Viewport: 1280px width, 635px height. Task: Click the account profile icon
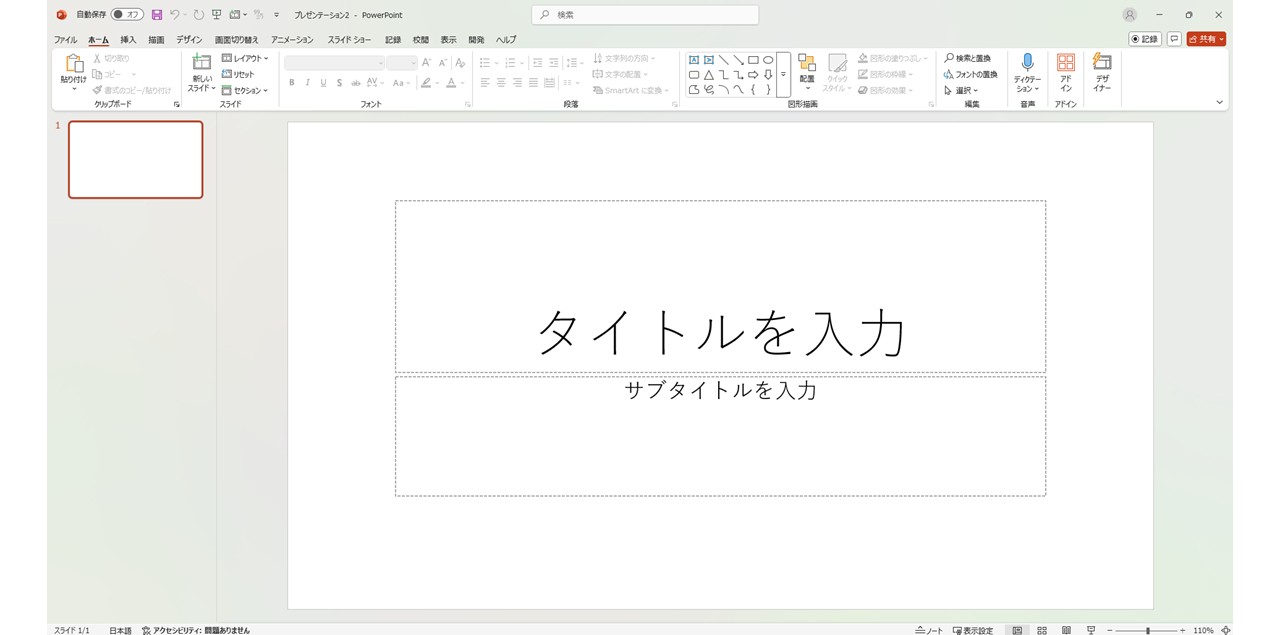[1130, 15]
